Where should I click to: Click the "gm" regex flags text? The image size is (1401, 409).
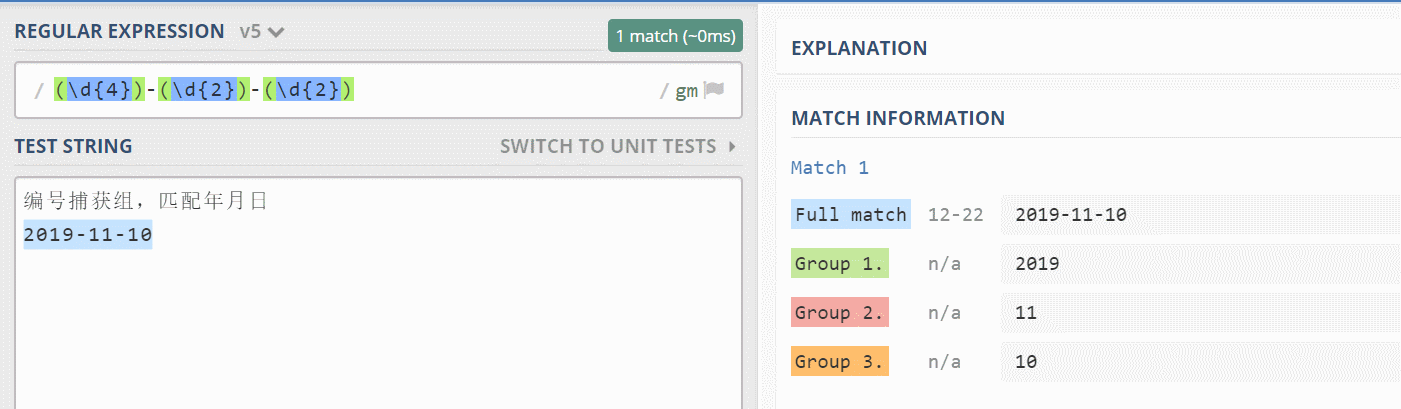point(687,91)
